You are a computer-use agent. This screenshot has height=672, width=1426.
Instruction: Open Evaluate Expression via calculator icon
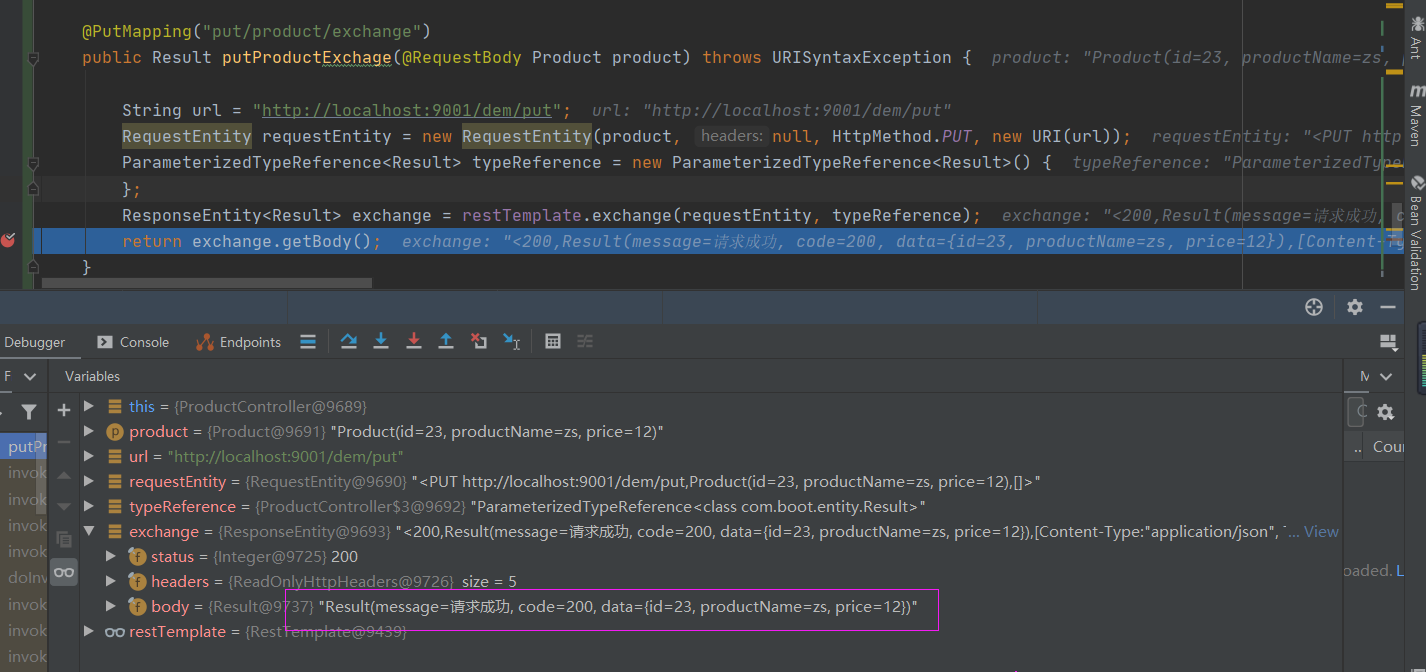coord(552,342)
